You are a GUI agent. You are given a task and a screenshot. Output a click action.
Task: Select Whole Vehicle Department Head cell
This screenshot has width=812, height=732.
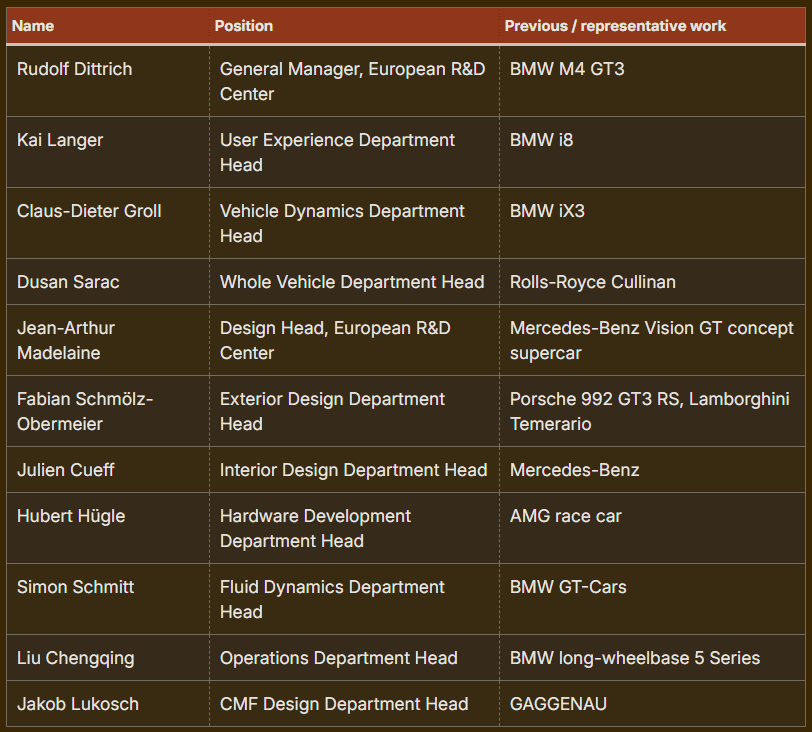[354, 282]
